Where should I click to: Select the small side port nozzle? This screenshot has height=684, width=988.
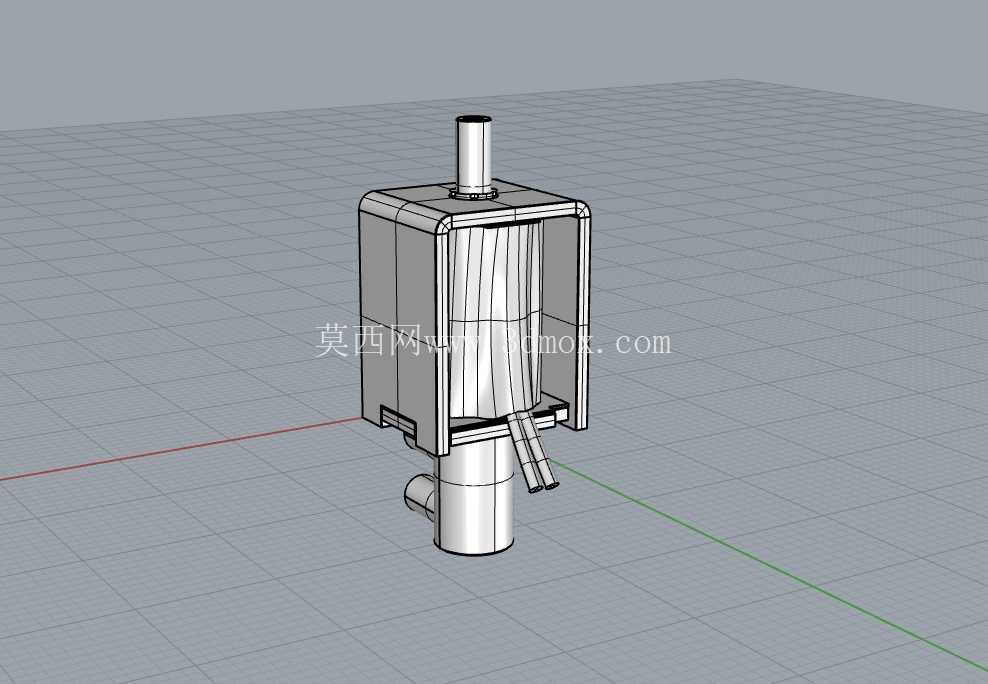coord(420,496)
